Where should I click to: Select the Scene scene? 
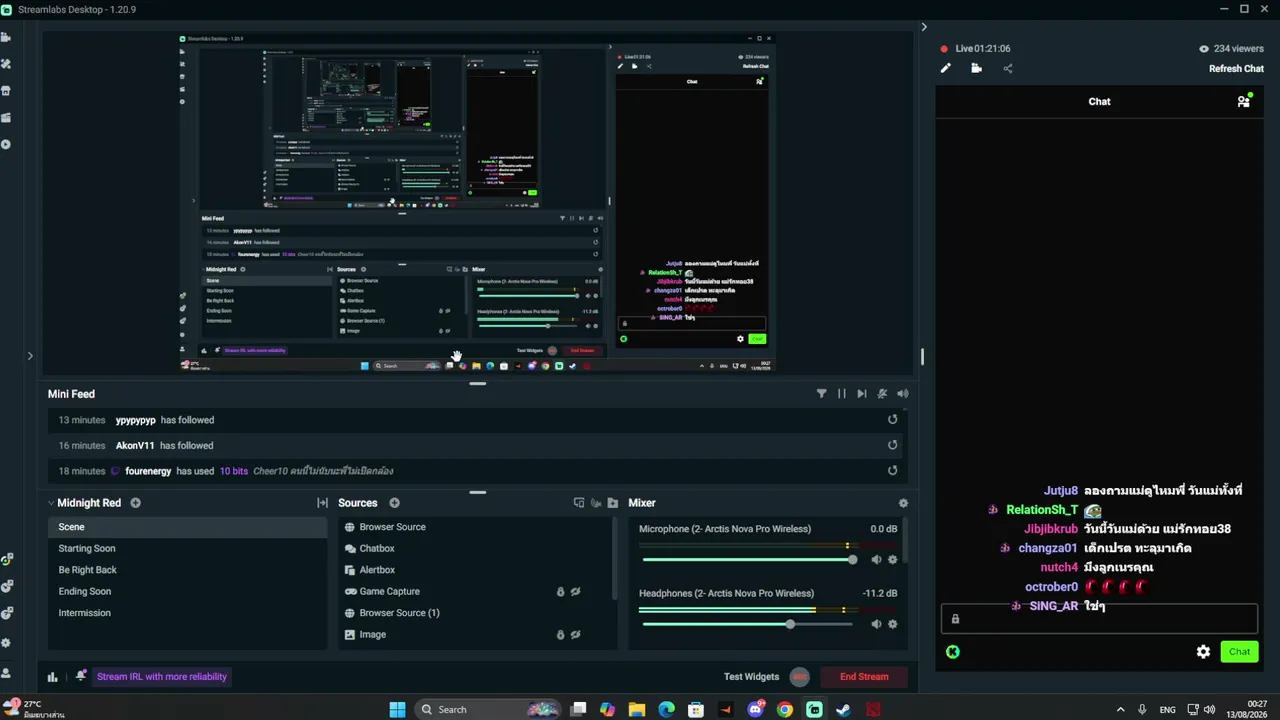(187, 527)
